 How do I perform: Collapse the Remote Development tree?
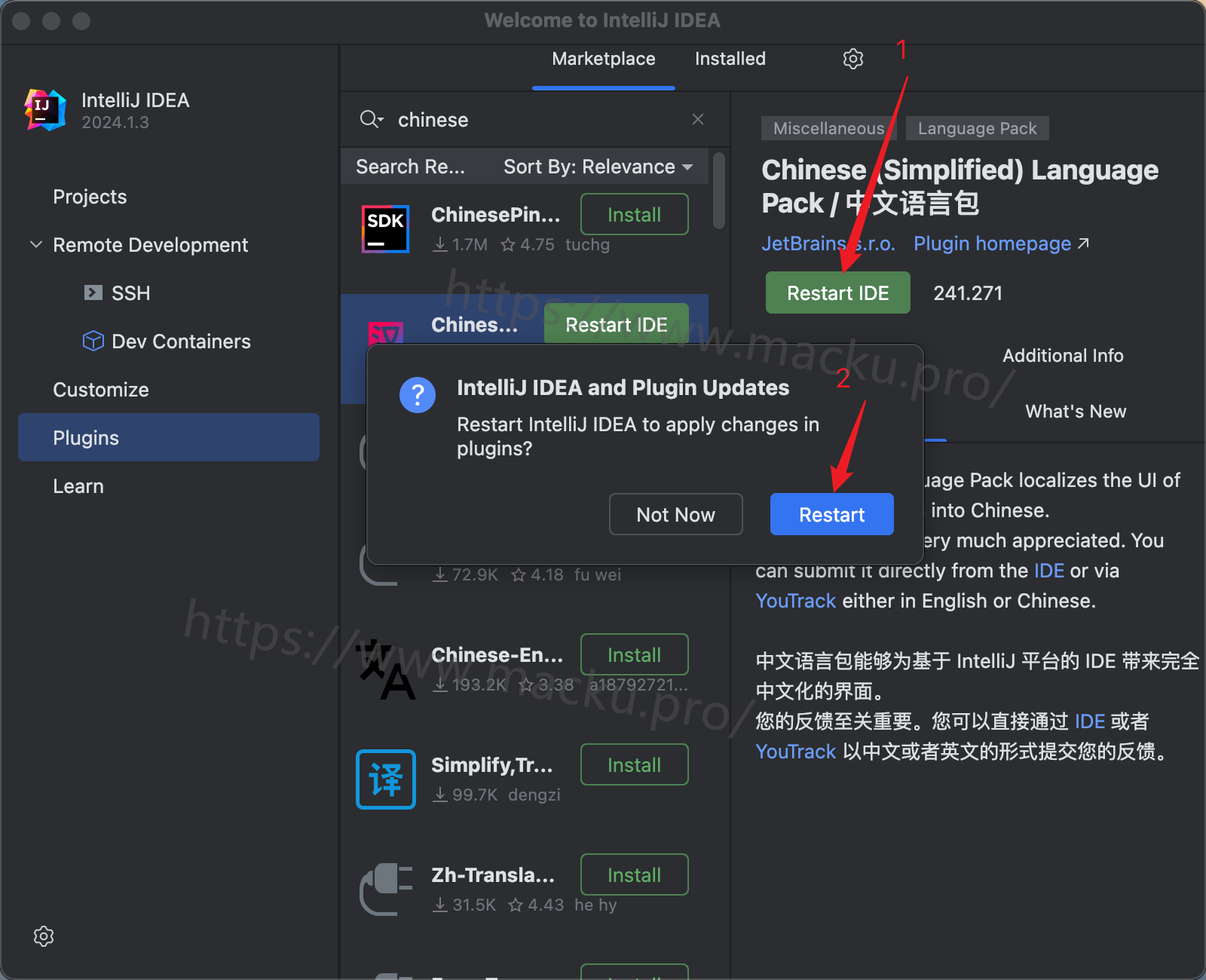tap(35, 244)
